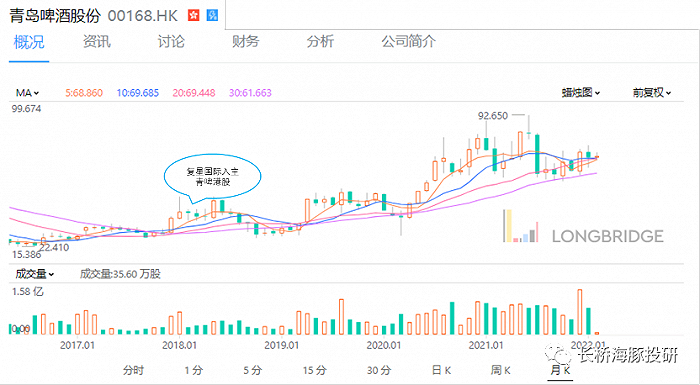This screenshot has width=700, height=385.
Task: Click the 成交量:35.60 万股 volume readout
Action: click(x=121, y=274)
